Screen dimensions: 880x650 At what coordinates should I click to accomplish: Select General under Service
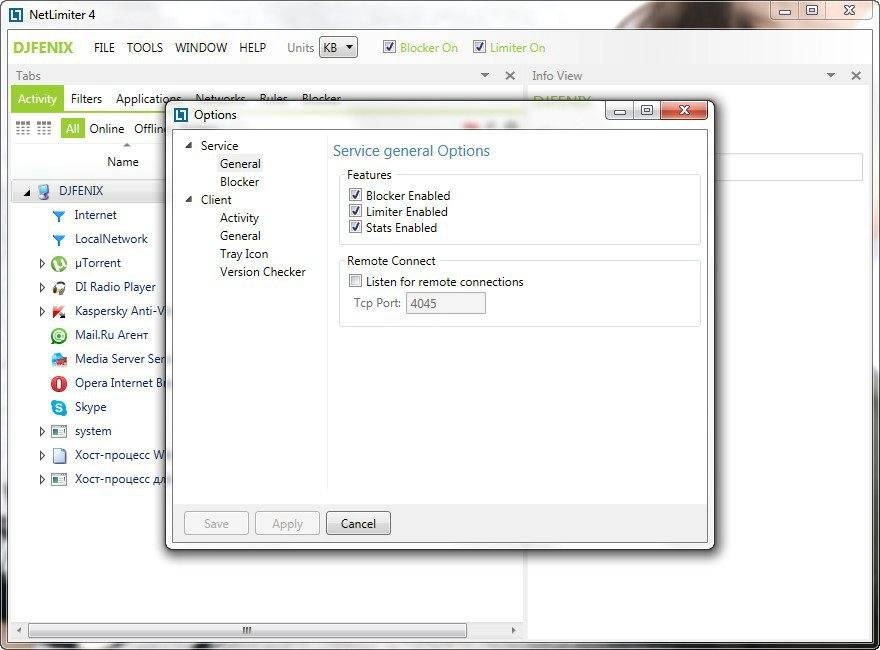point(240,164)
